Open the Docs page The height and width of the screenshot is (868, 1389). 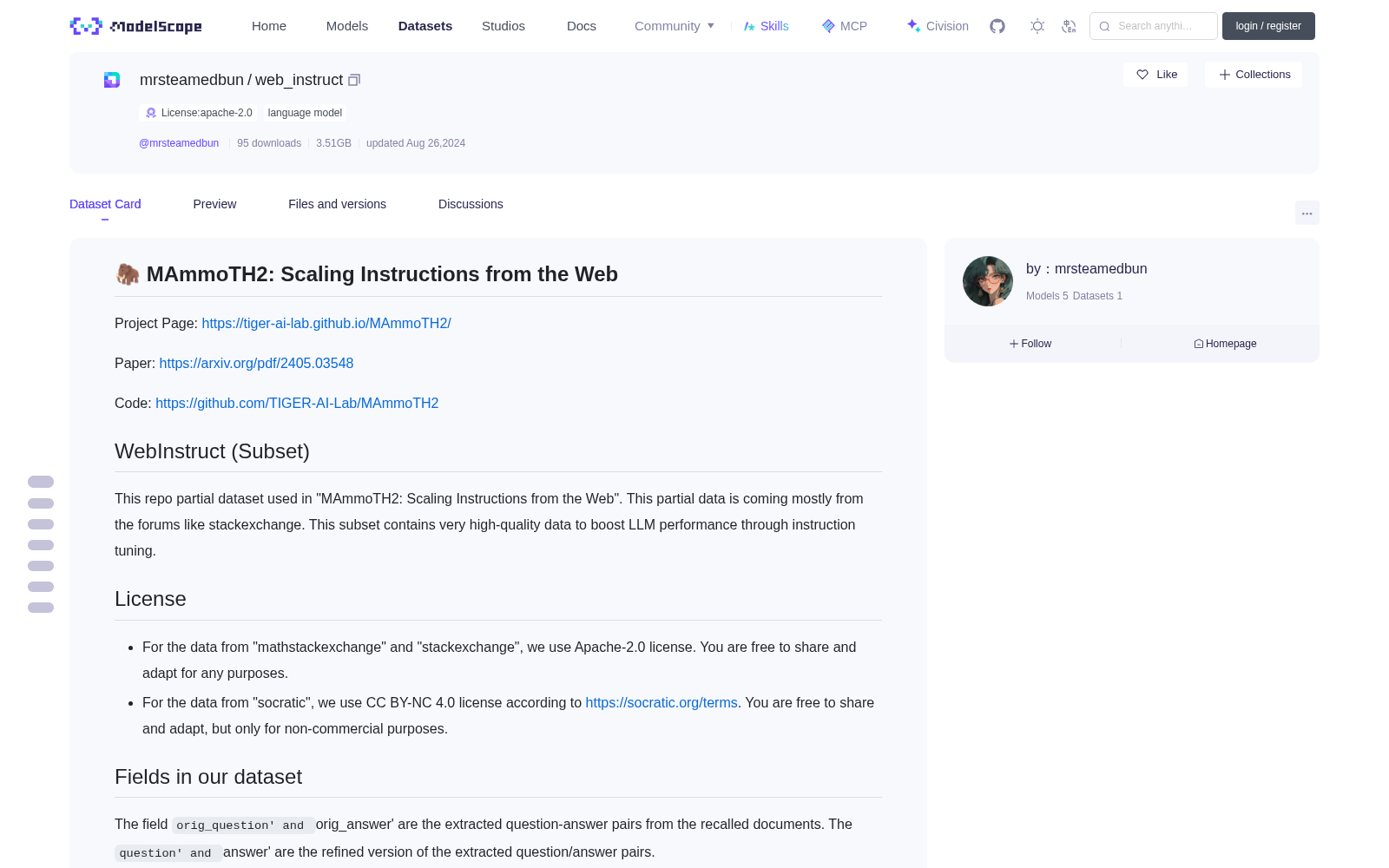tap(582, 26)
